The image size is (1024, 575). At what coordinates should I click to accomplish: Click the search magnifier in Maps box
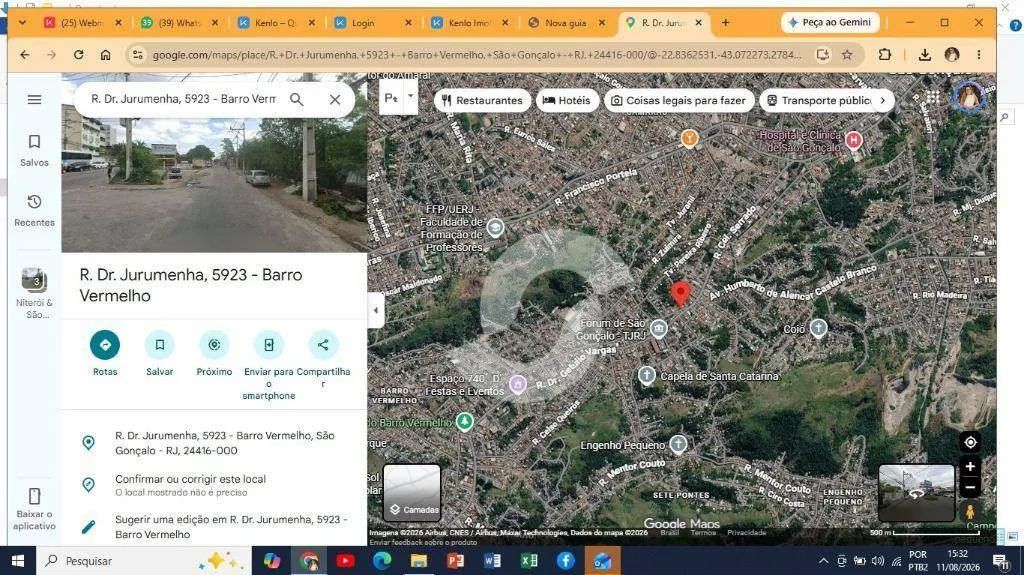click(x=296, y=99)
